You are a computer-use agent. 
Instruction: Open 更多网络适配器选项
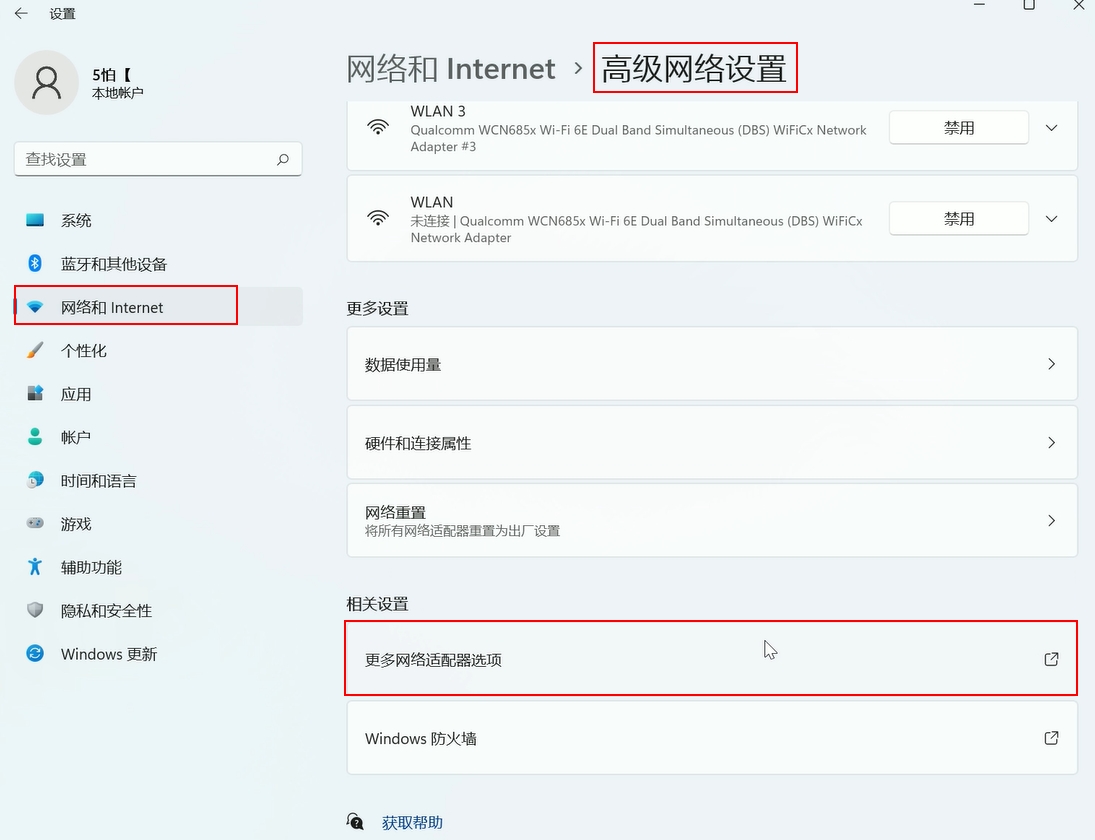711,660
